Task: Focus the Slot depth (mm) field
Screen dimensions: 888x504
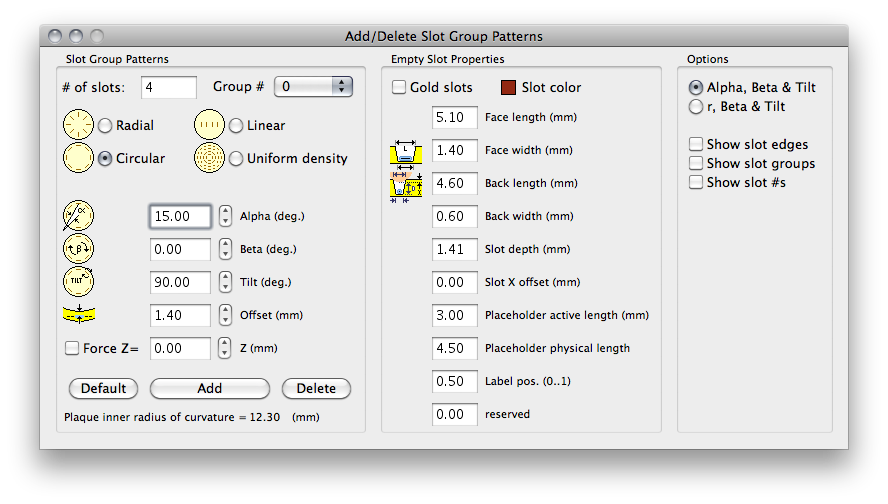Action: (x=455, y=249)
